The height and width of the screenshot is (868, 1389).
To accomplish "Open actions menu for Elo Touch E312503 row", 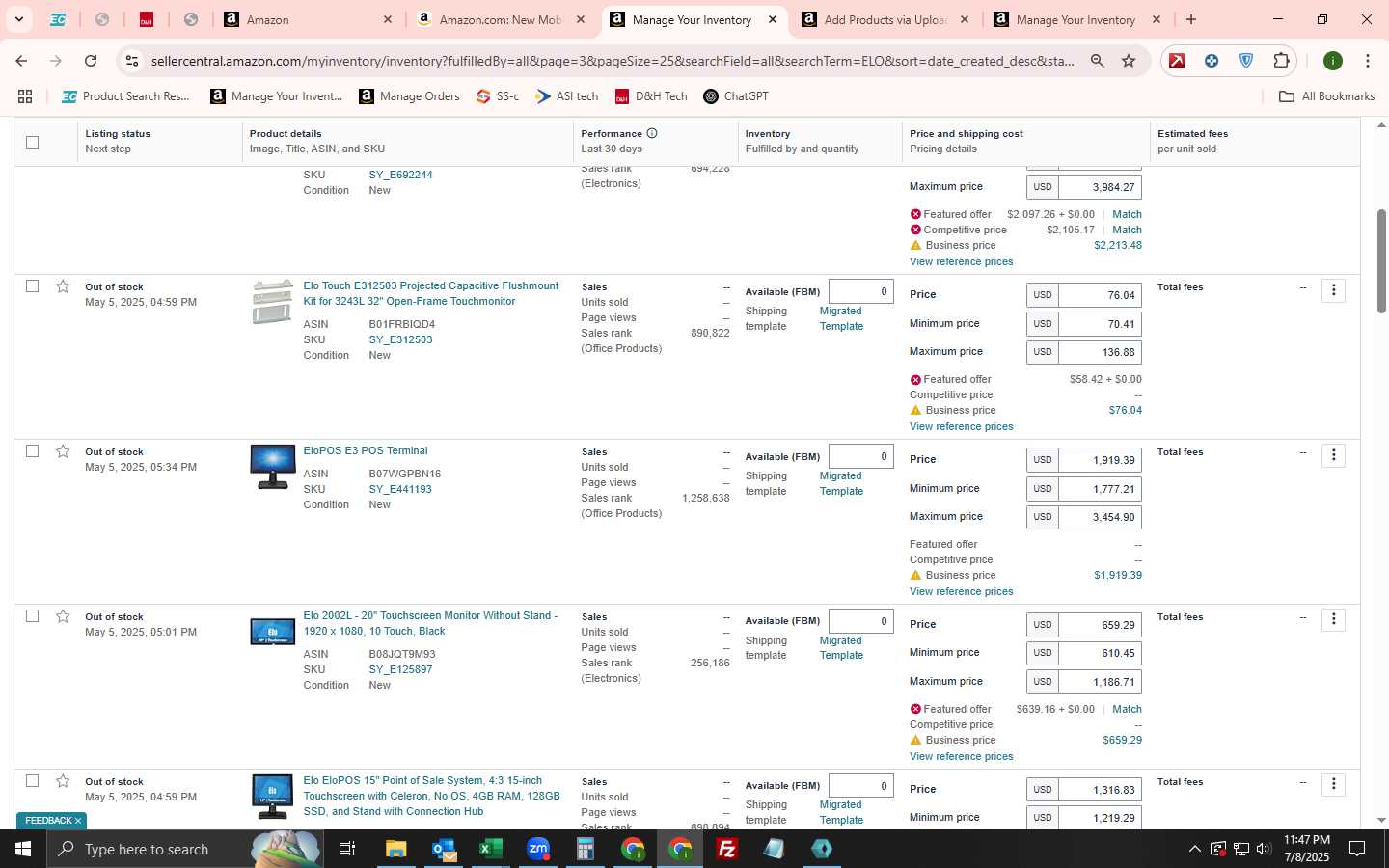I will click(x=1333, y=290).
